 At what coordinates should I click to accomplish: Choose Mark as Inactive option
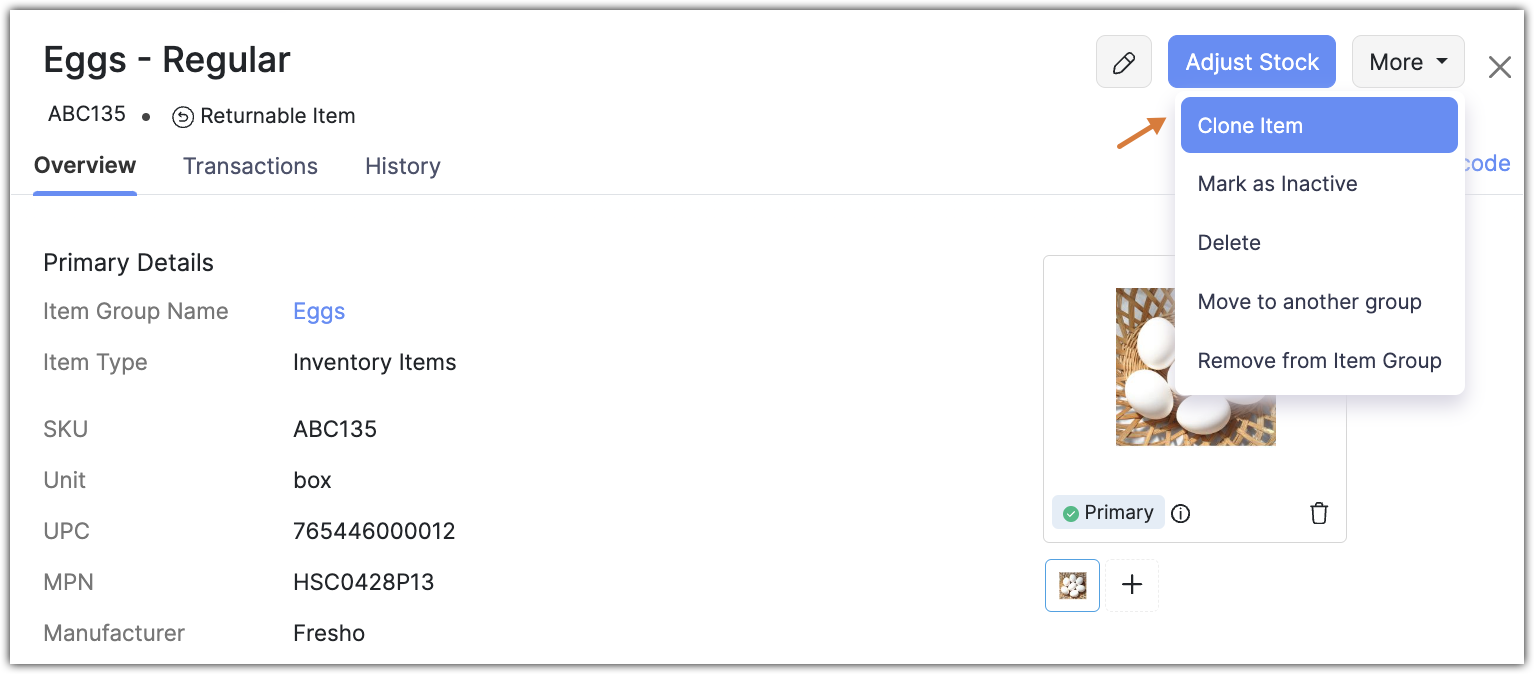[x=1277, y=184]
